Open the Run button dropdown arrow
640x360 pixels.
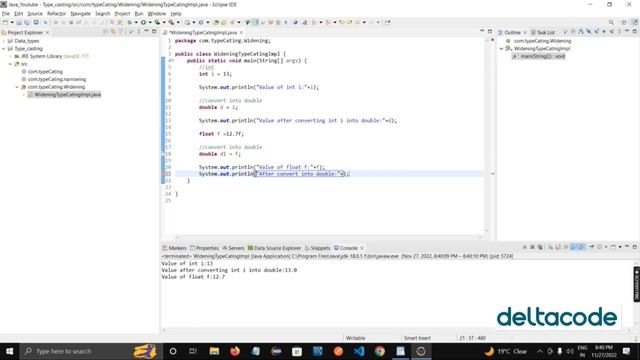(x=149, y=22)
